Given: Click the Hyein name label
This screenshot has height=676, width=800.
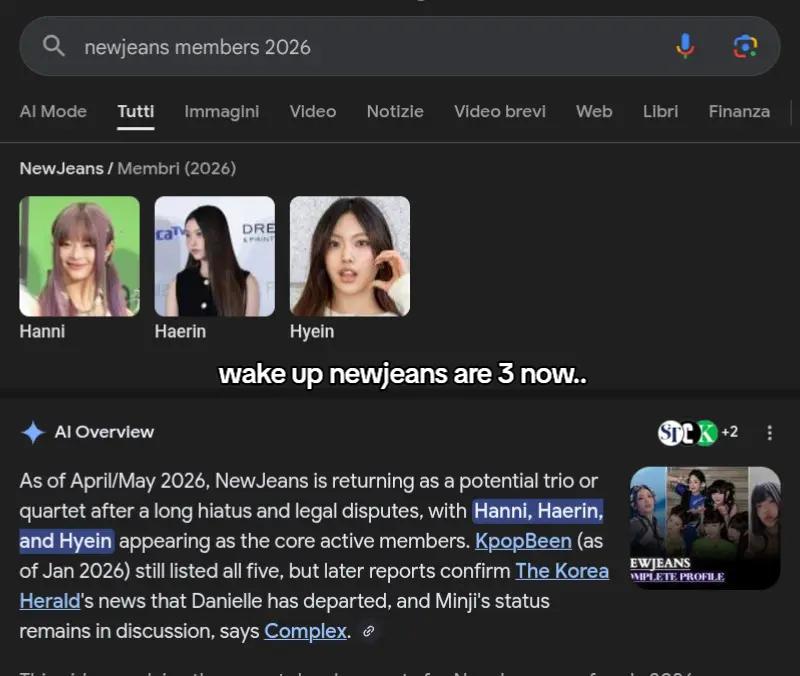Looking at the screenshot, I should 312,332.
